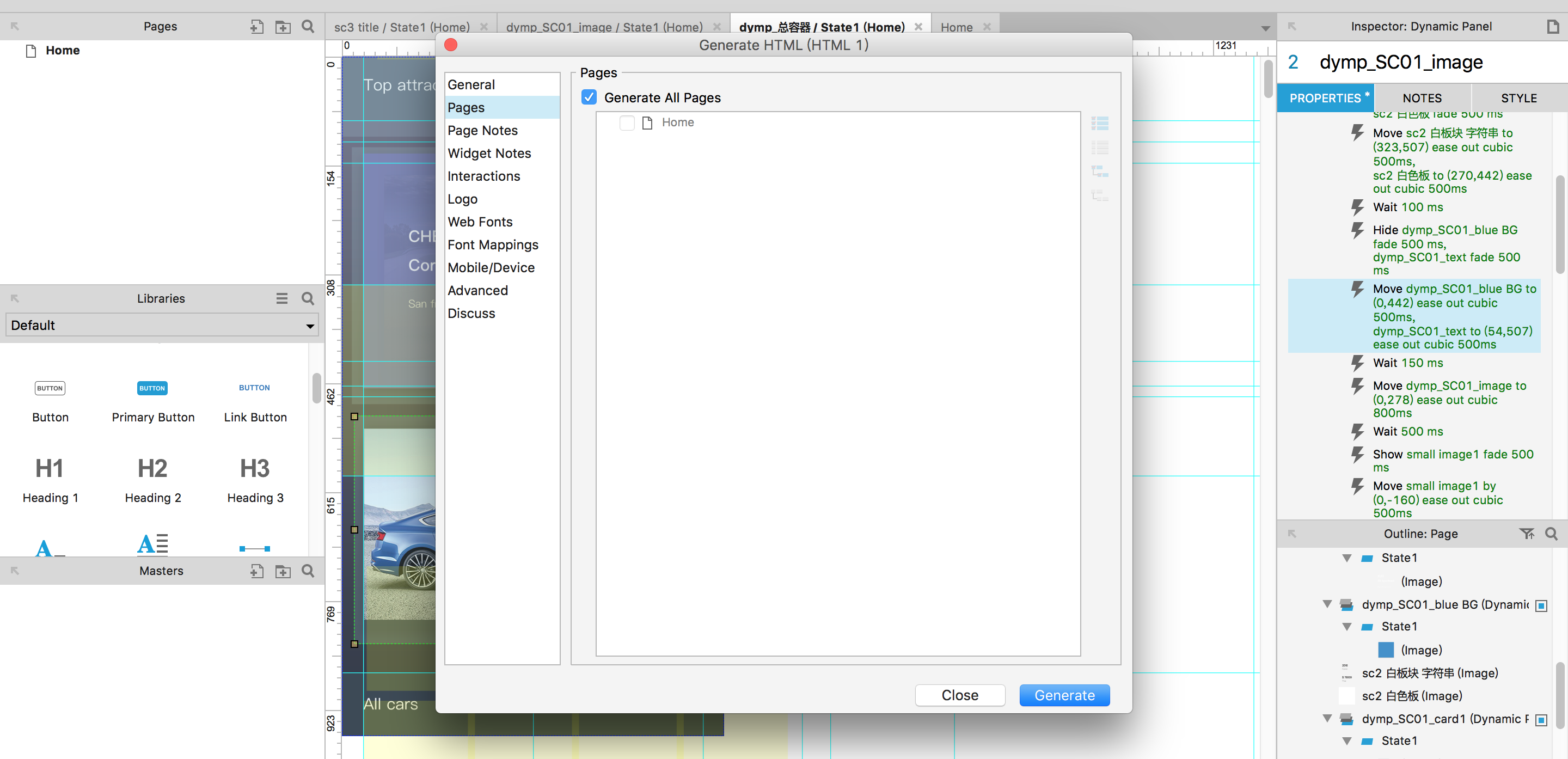Image resolution: width=1568 pixels, height=759 pixels.
Task: Check the Home page checkbox
Action: (x=626, y=123)
